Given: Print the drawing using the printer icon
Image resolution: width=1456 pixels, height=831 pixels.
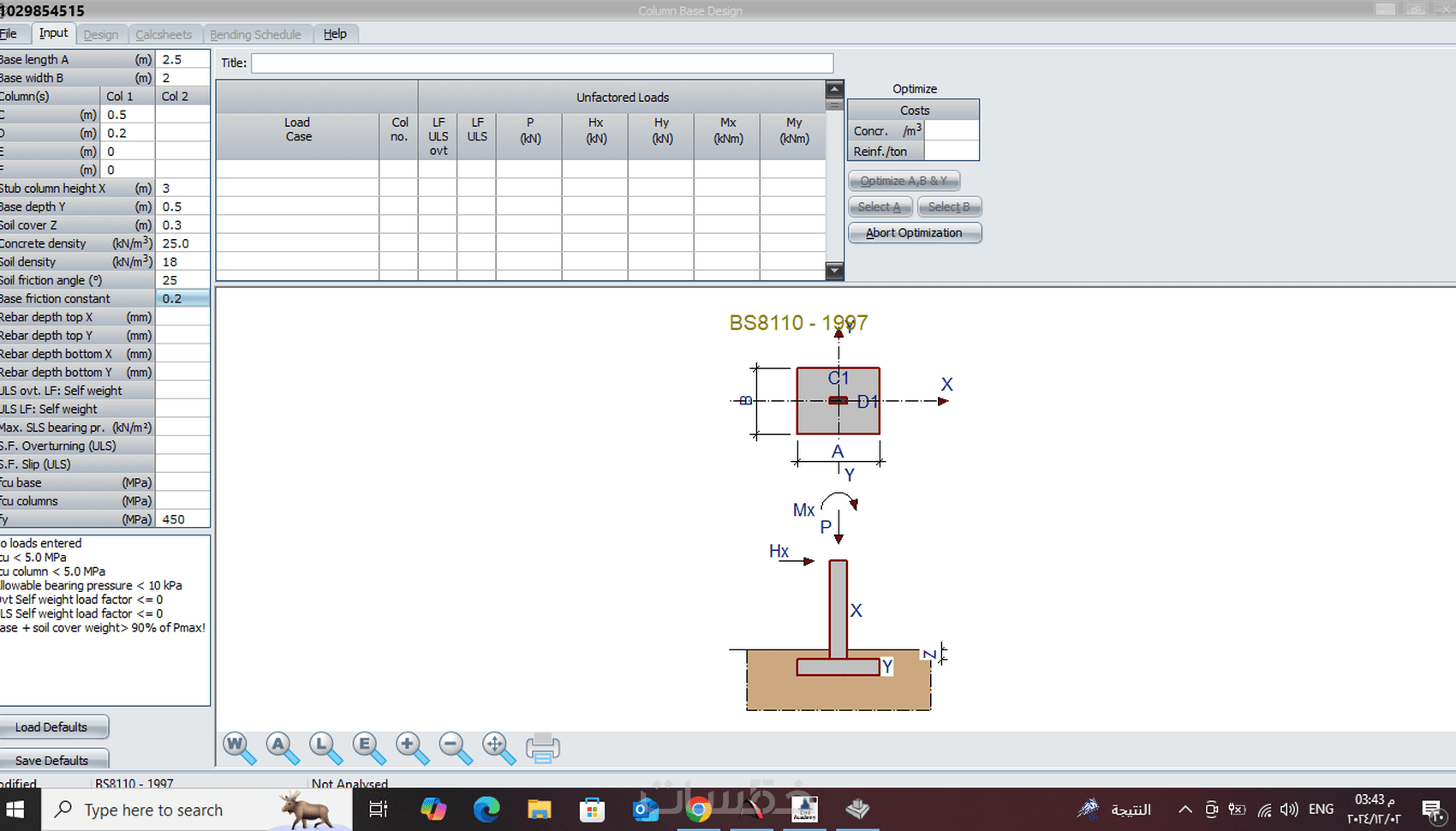Looking at the screenshot, I should click(543, 748).
